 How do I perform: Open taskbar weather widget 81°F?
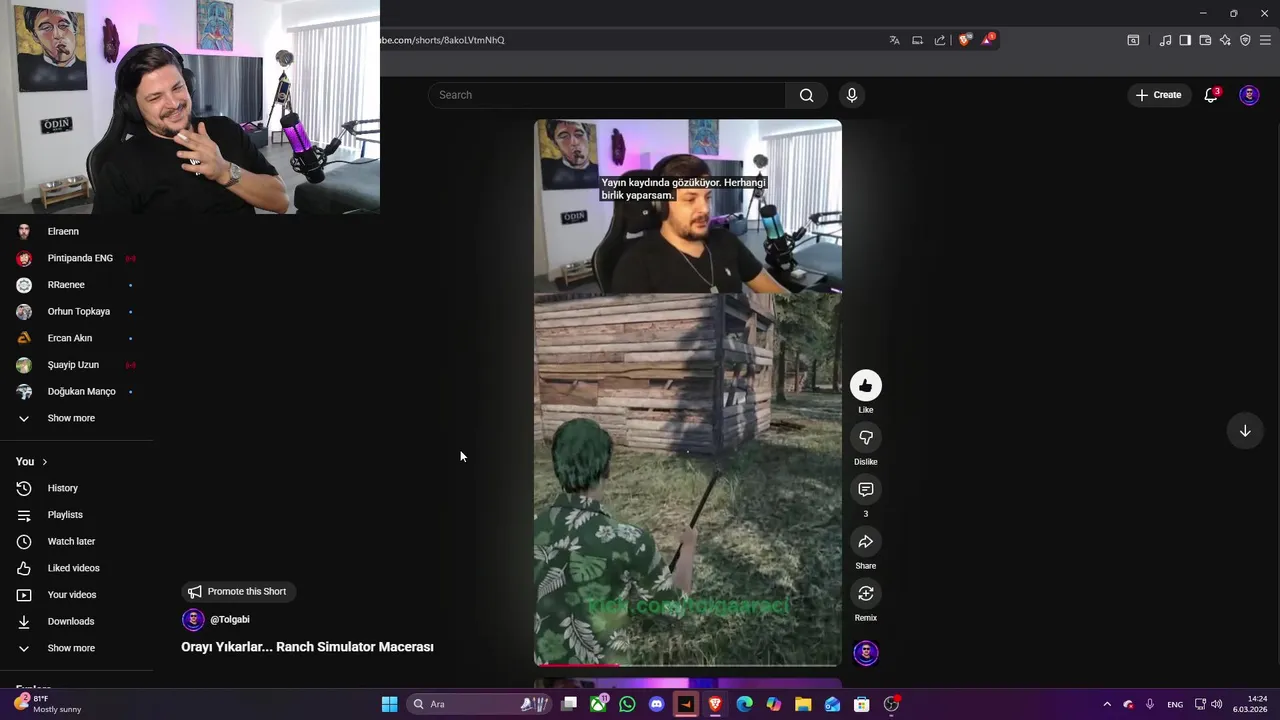click(47, 704)
